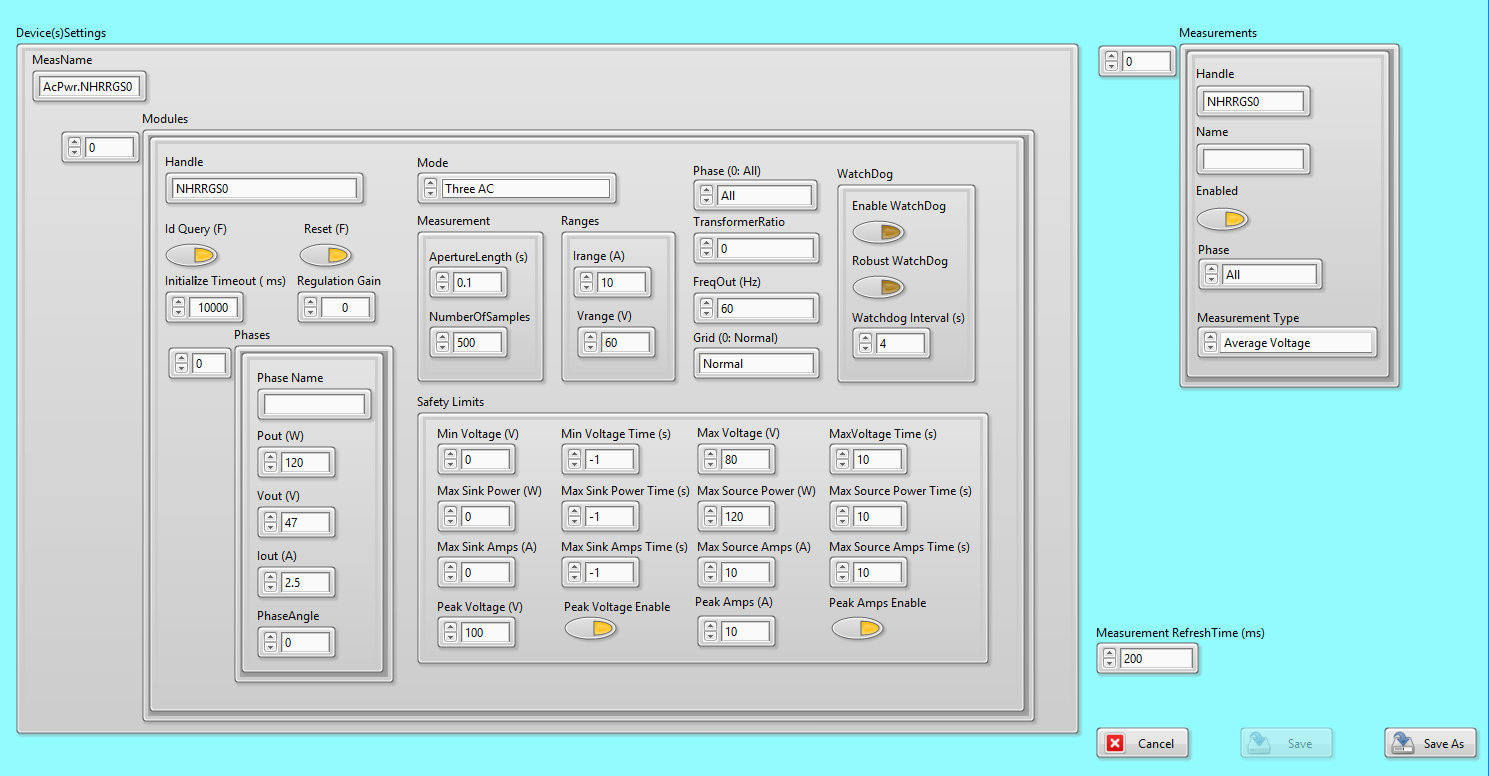This screenshot has width=1489, height=776.
Task: Click the empty Measurements Name field
Action: pyautogui.click(x=1254, y=159)
